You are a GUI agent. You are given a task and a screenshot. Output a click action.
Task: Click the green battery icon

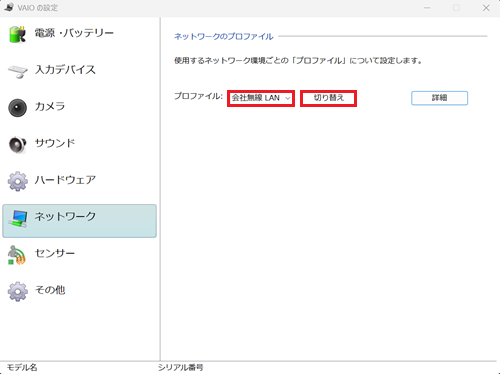click(x=17, y=34)
